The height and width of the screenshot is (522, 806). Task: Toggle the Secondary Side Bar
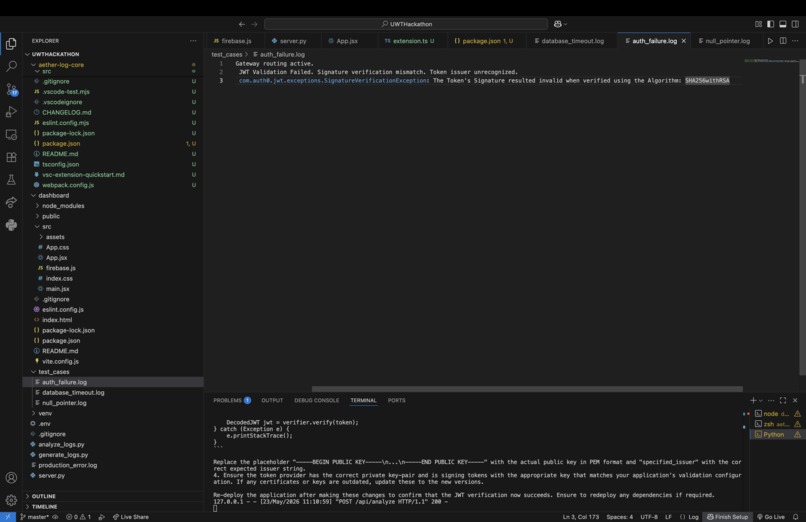coord(795,24)
